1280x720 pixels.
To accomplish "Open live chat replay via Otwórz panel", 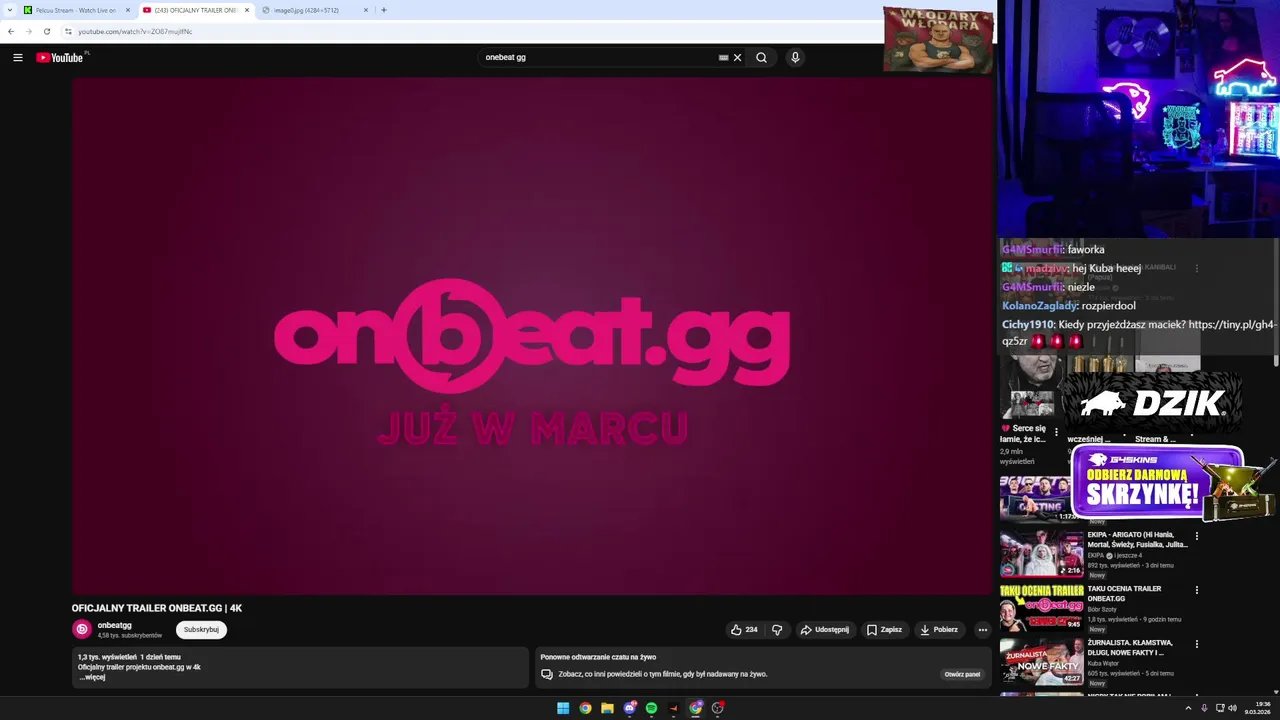I will pos(962,674).
